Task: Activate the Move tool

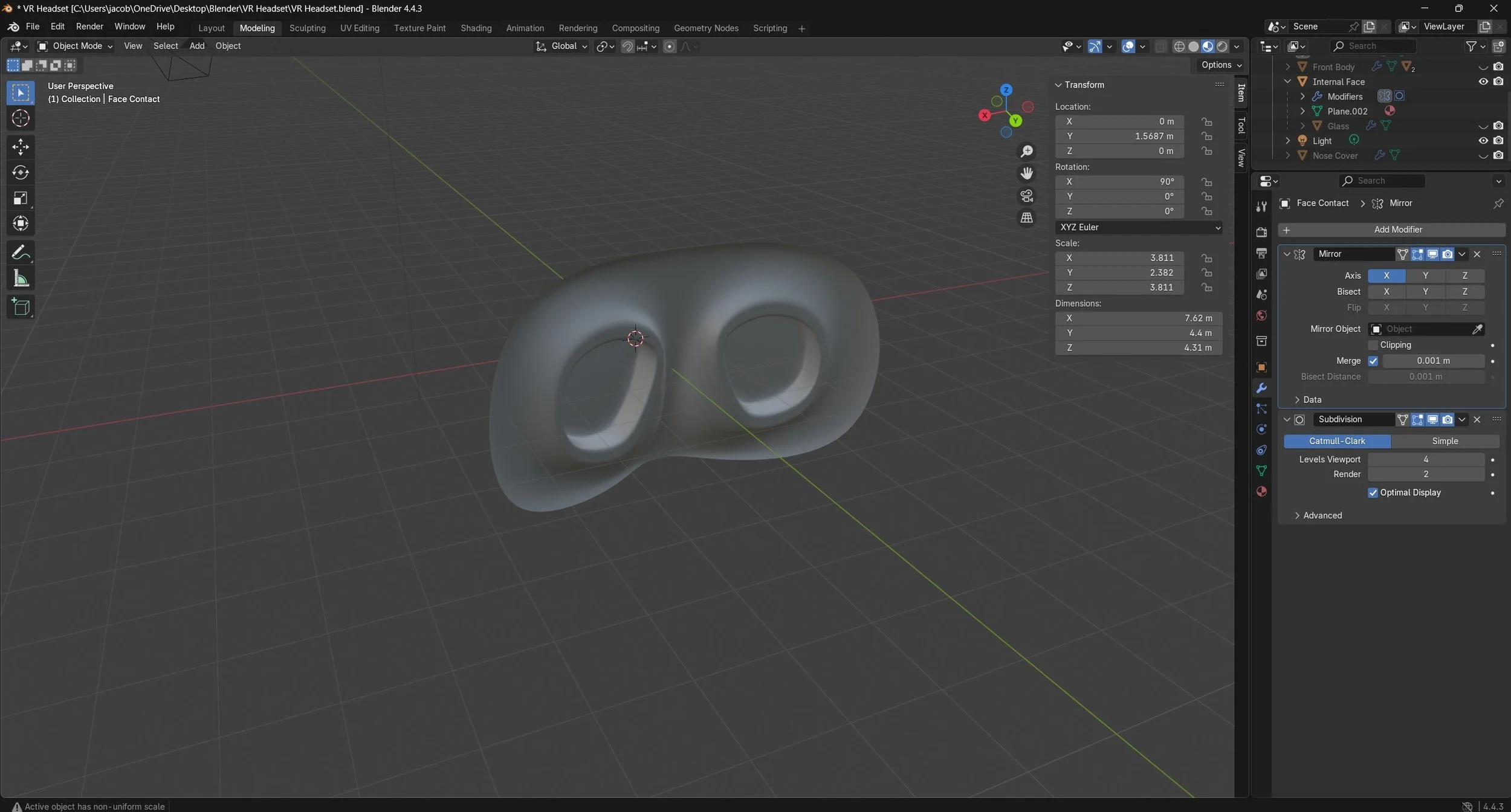Action: coord(21,147)
